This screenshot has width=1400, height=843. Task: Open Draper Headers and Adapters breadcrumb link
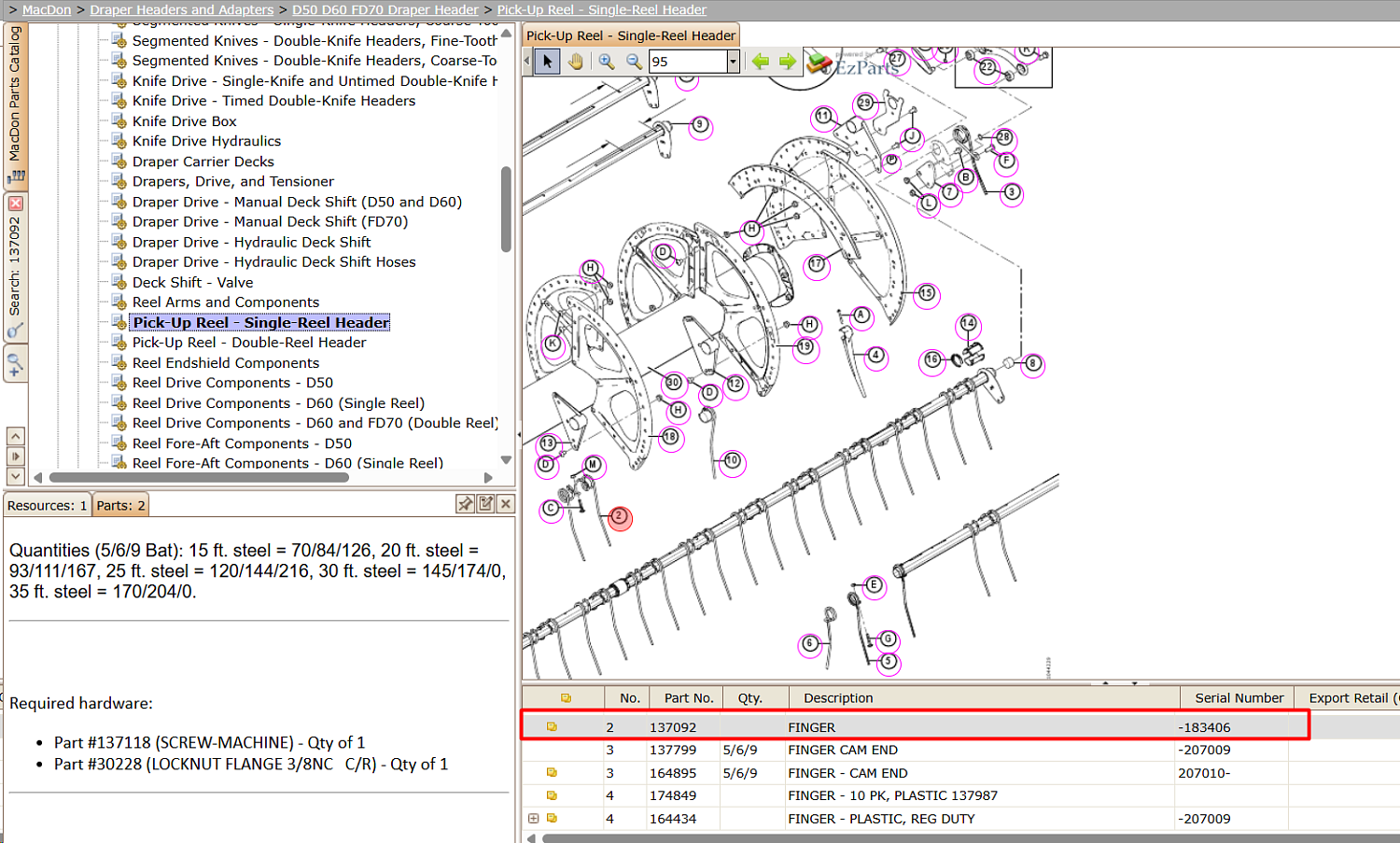pyautogui.click(x=182, y=9)
